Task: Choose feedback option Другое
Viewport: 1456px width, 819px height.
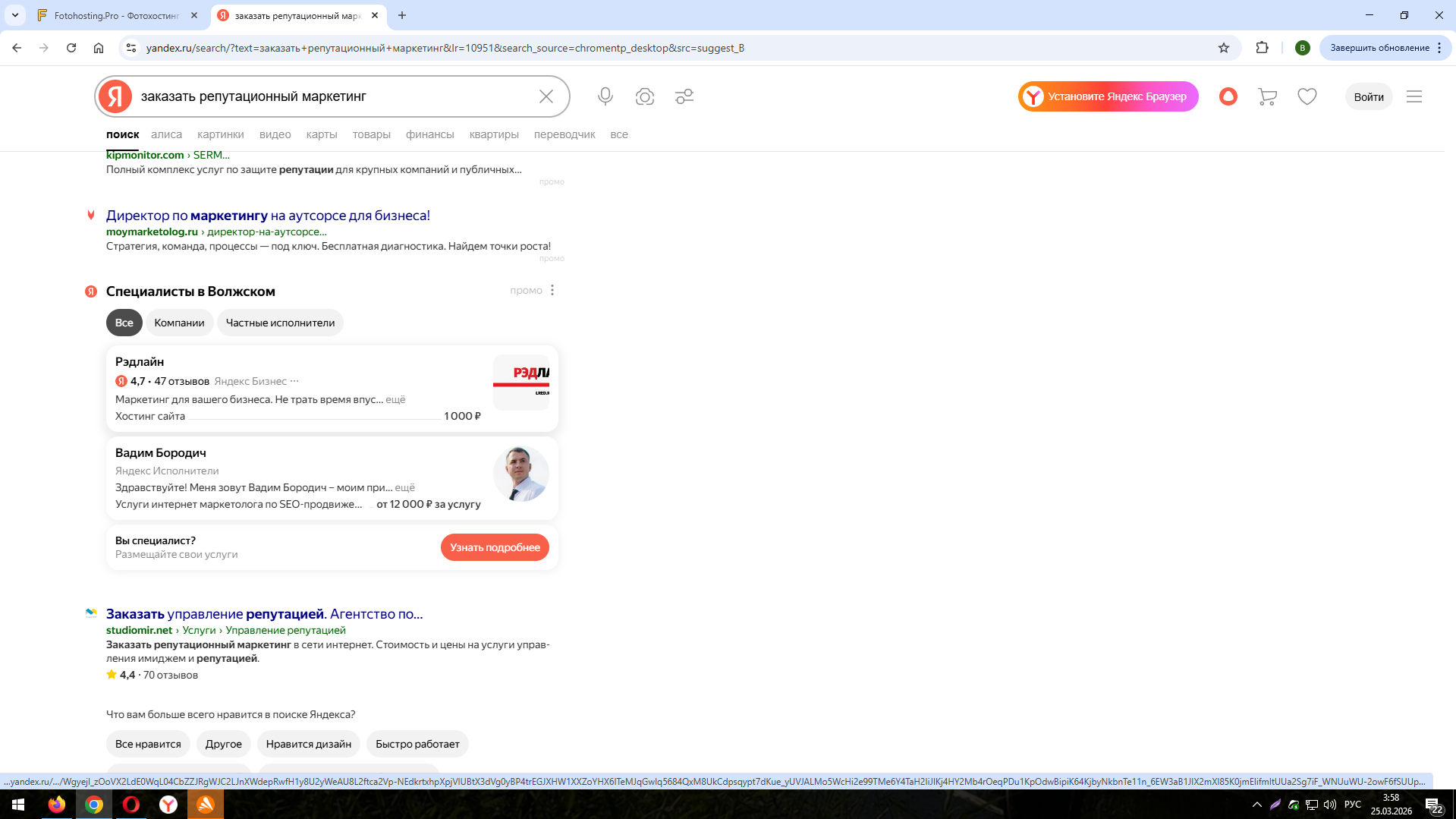Action: coord(224,744)
